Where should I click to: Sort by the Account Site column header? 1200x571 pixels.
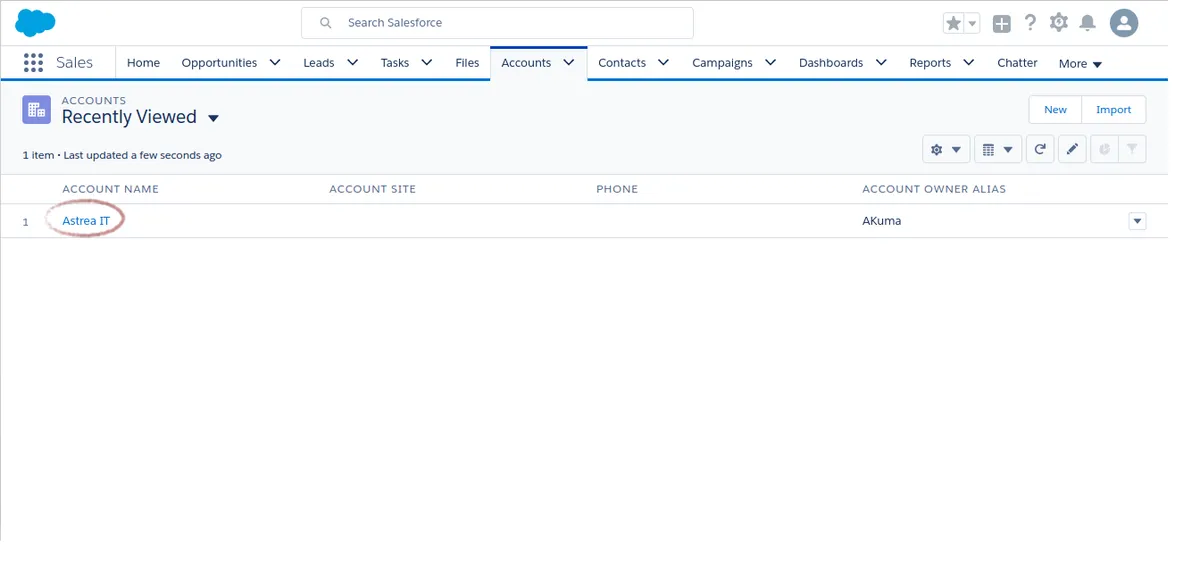click(x=372, y=189)
